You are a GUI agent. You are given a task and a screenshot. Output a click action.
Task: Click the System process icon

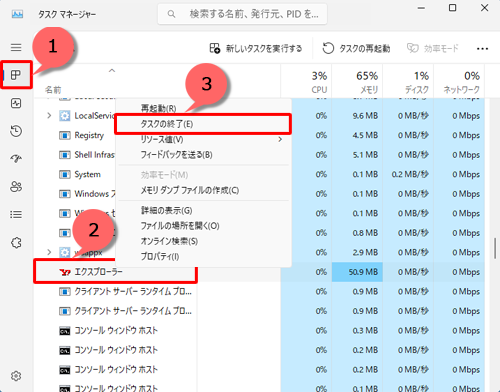point(65,174)
